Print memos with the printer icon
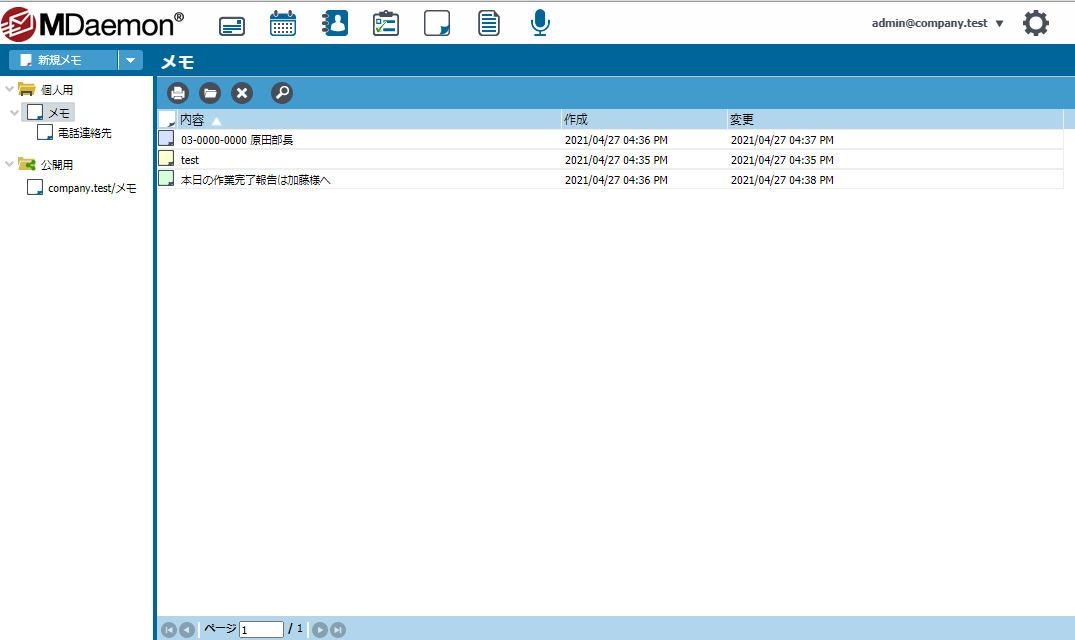1075x640 pixels. pos(178,93)
